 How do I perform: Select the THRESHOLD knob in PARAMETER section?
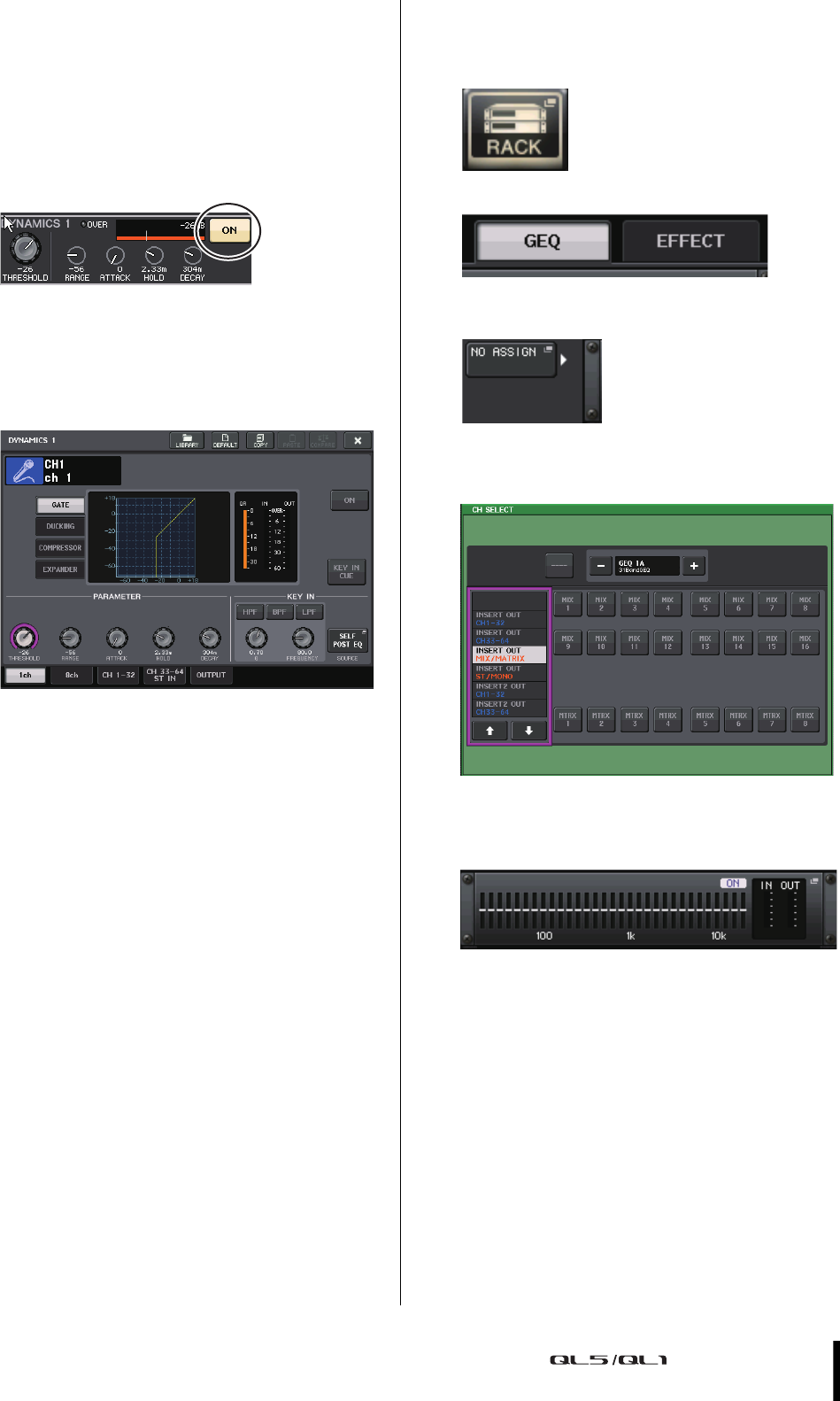(x=24, y=637)
